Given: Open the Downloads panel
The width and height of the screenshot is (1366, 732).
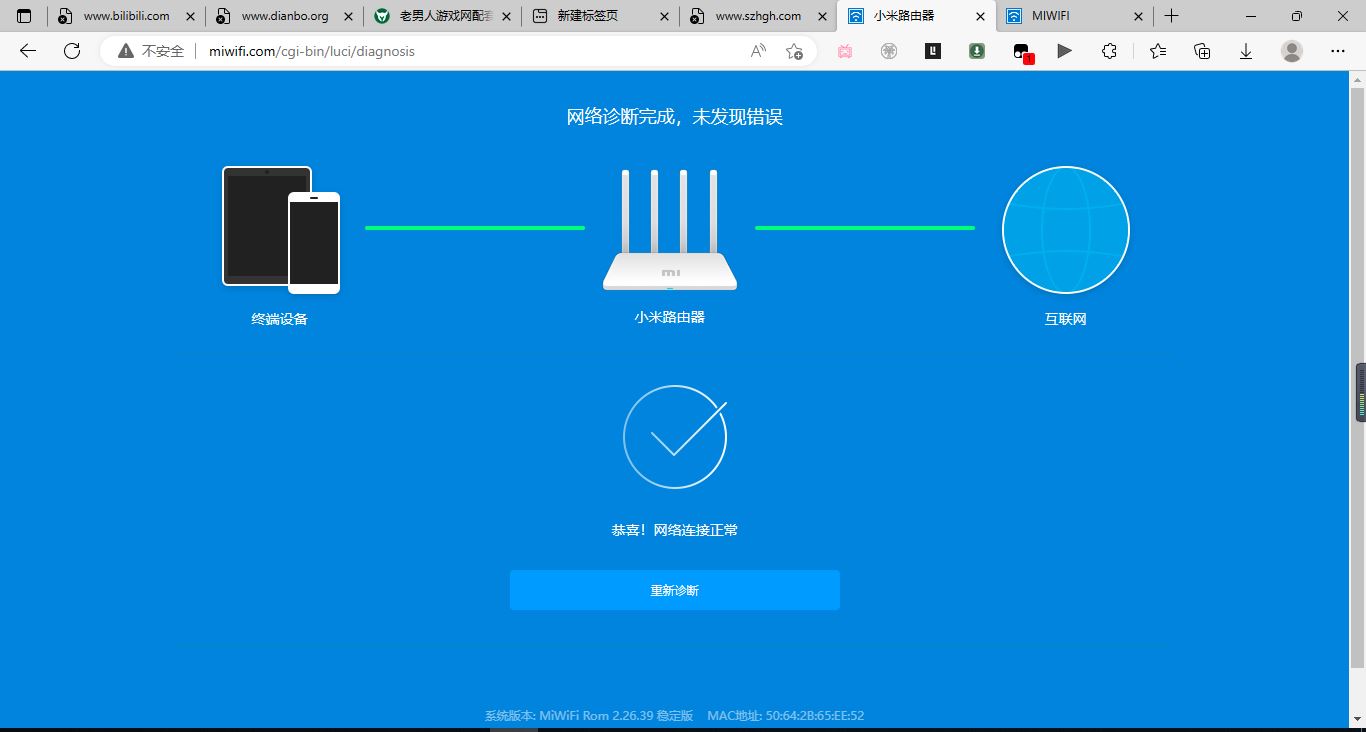Looking at the screenshot, I should pos(1246,51).
